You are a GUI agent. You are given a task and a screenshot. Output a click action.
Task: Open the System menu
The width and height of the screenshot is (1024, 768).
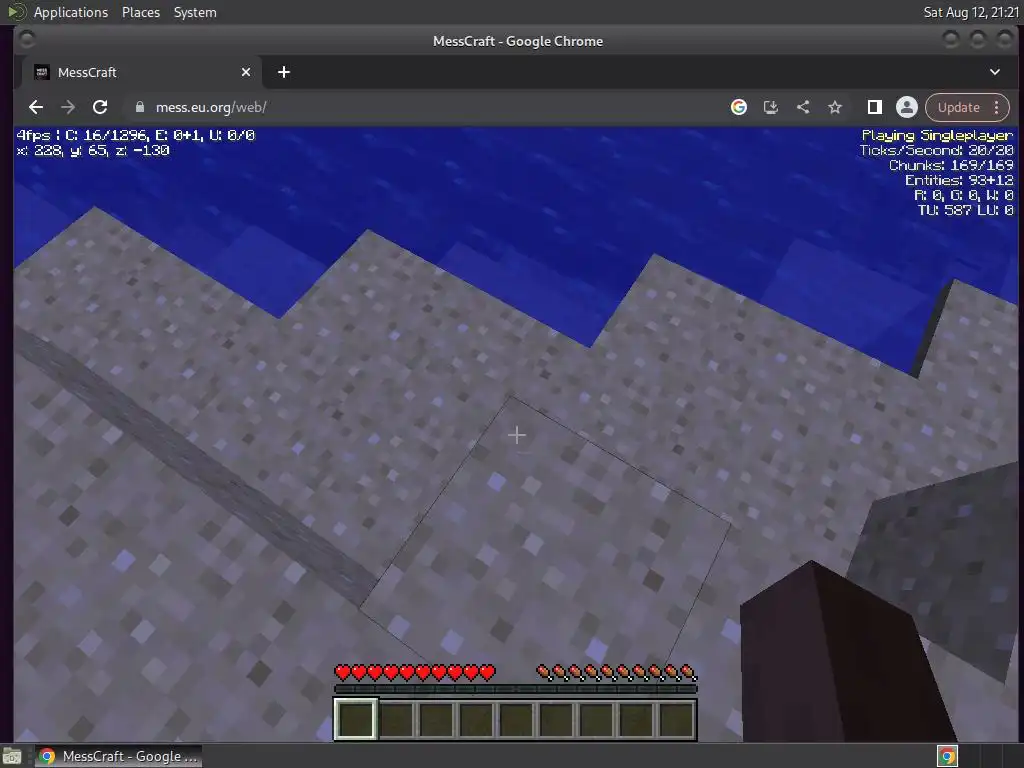(x=195, y=12)
